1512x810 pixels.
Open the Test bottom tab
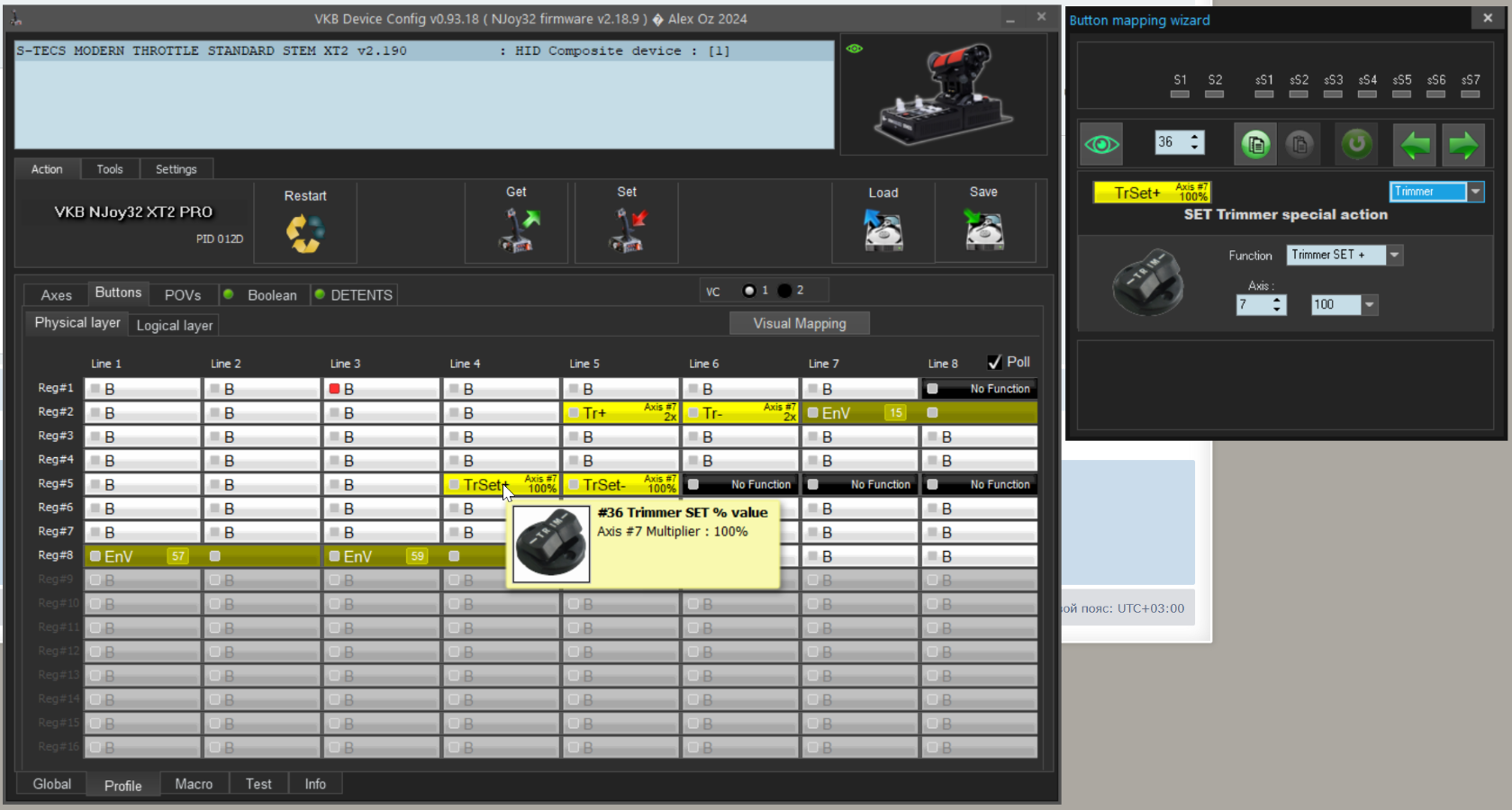[x=258, y=784]
